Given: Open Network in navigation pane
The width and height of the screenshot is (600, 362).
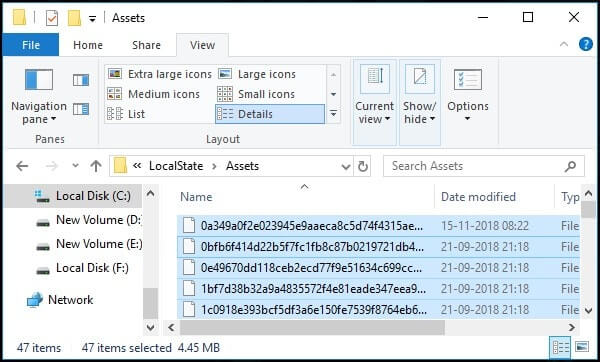Looking at the screenshot, I should pyautogui.click(x=60, y=300).
